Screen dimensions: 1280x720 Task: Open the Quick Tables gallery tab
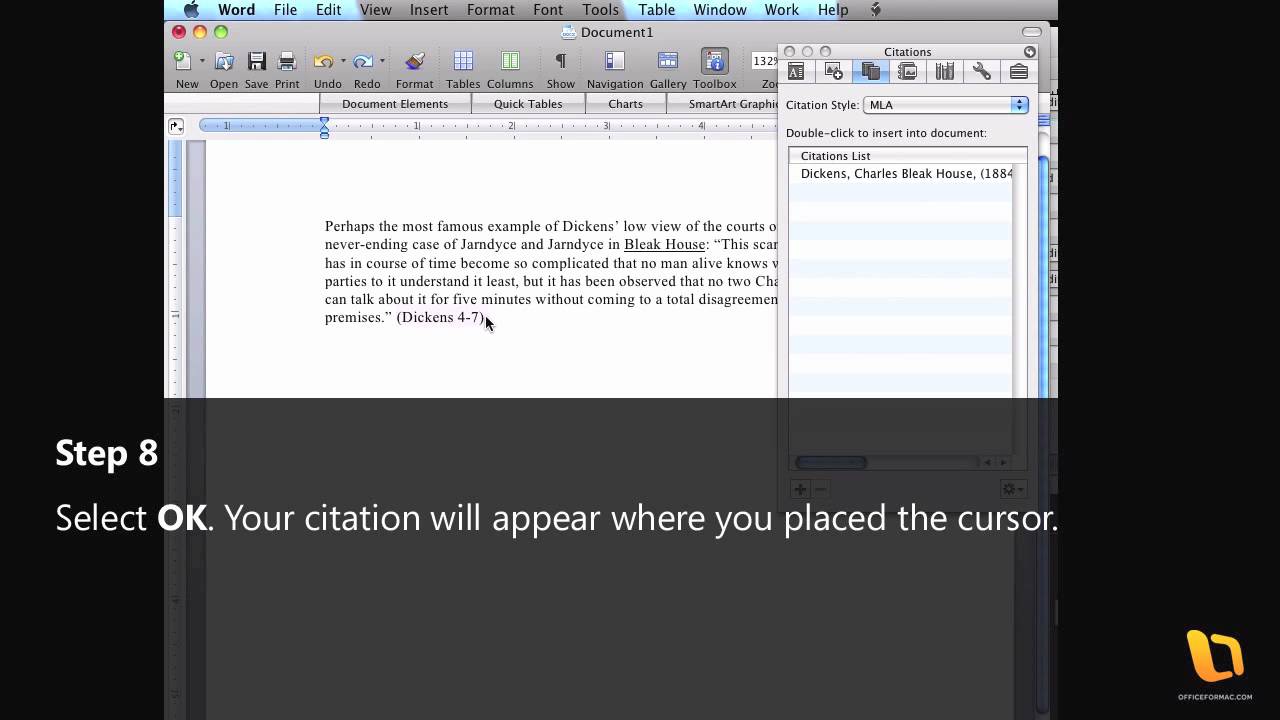528,104
